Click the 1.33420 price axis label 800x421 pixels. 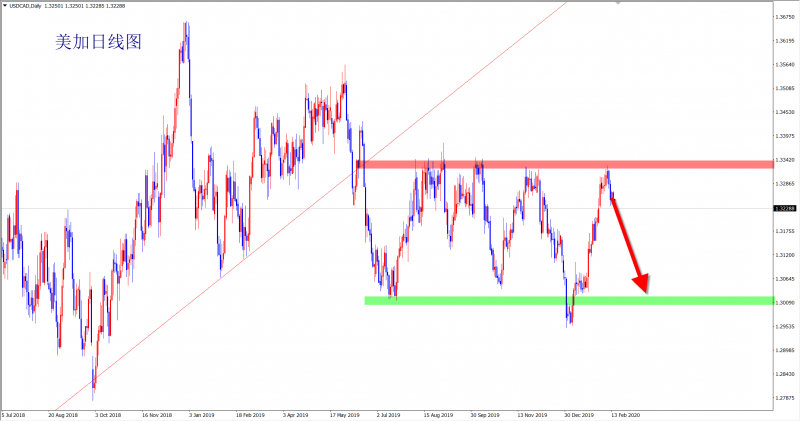(x=784, y=159)
